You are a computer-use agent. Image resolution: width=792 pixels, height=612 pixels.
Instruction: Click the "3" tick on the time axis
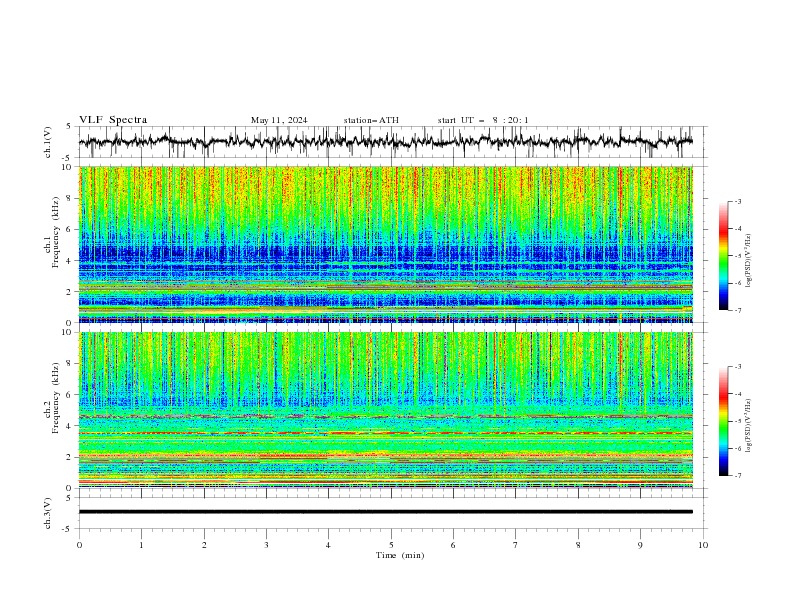(x=266, y=545)
